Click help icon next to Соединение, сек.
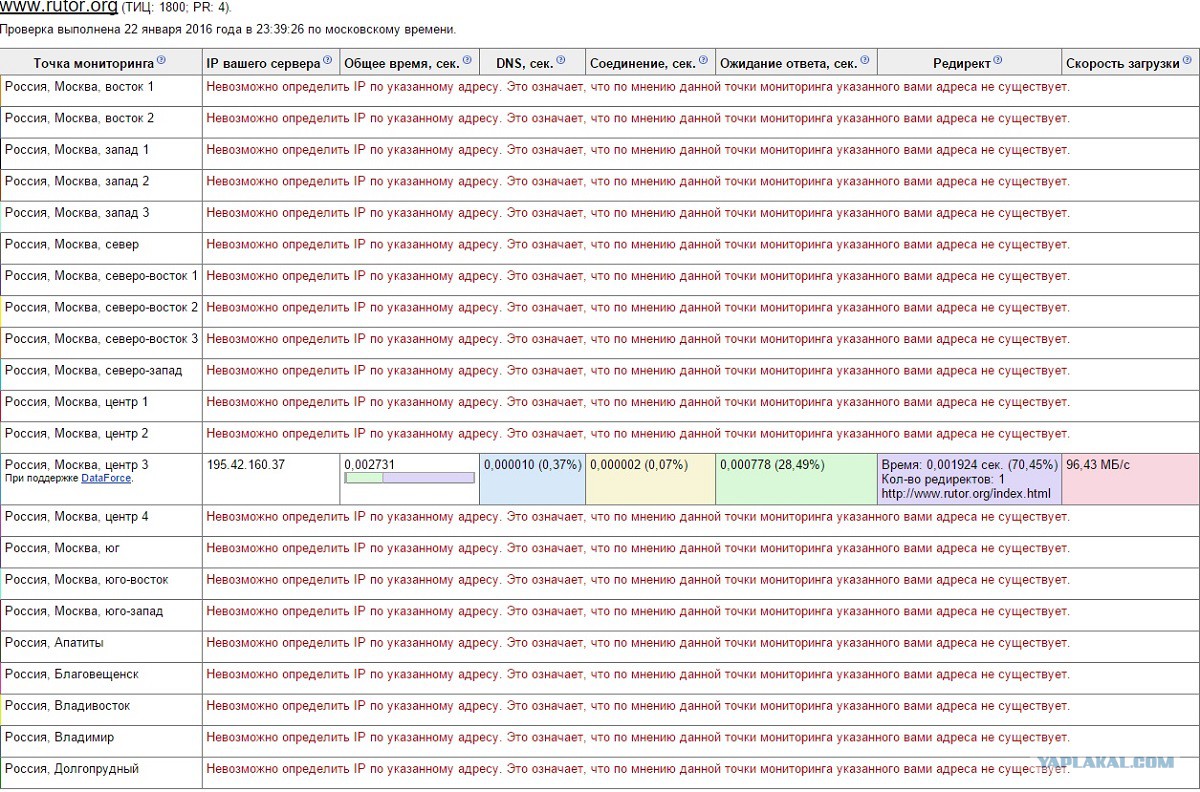Viewport: 1200px width, 792px height. pos(703,61)
